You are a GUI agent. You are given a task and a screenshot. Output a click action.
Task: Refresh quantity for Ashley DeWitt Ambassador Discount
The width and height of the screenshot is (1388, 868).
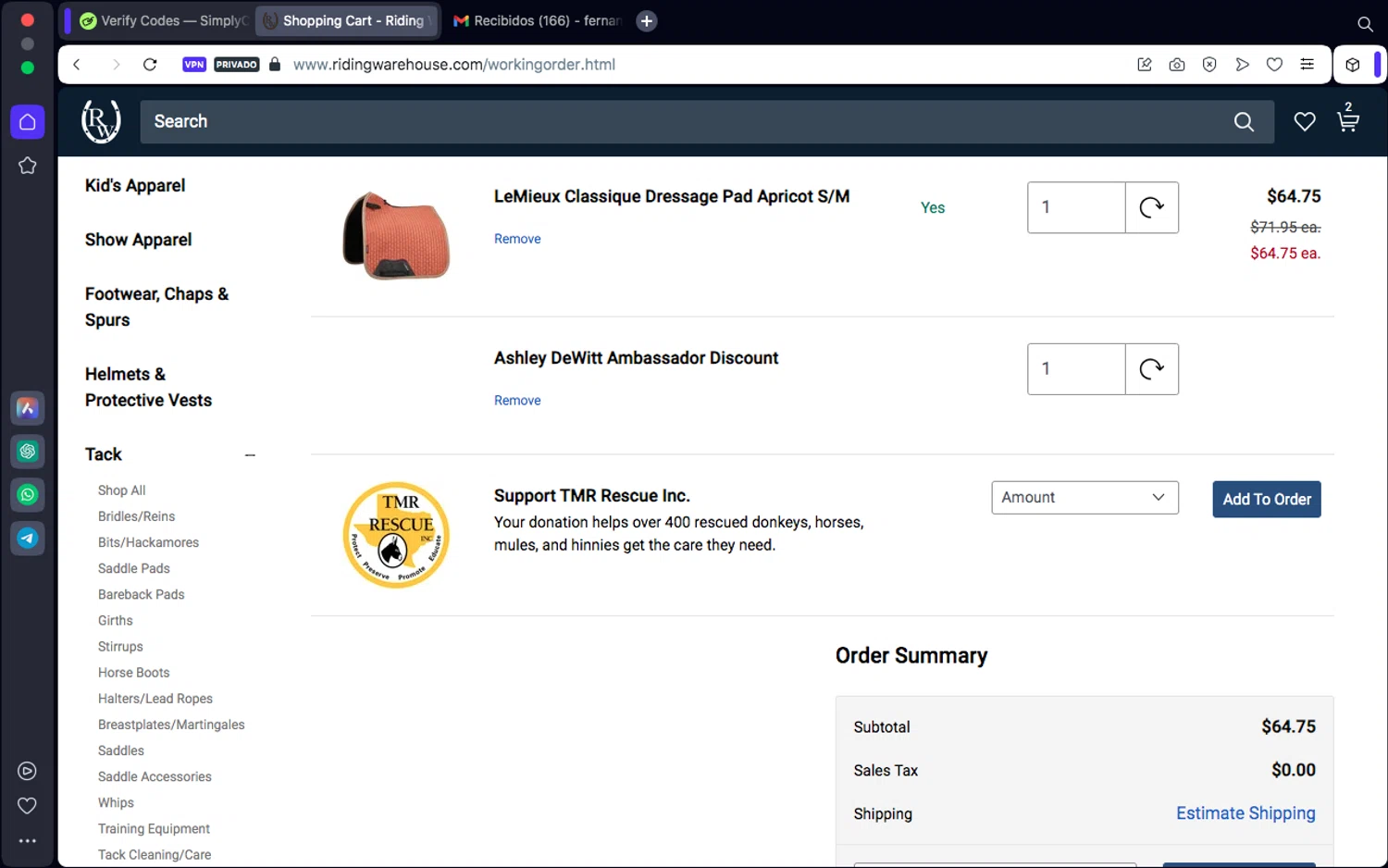click(1151, 369)
